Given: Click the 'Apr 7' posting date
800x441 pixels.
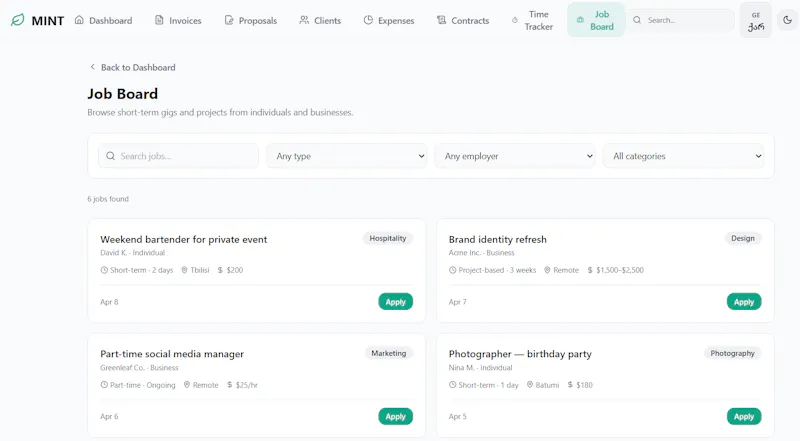Looking at the screenshot, I should click(x=458, y=302).
